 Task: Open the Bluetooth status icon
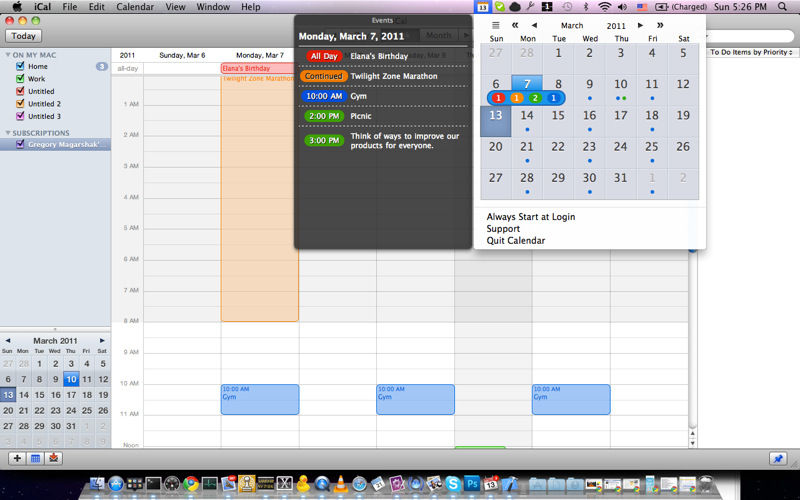586,7
